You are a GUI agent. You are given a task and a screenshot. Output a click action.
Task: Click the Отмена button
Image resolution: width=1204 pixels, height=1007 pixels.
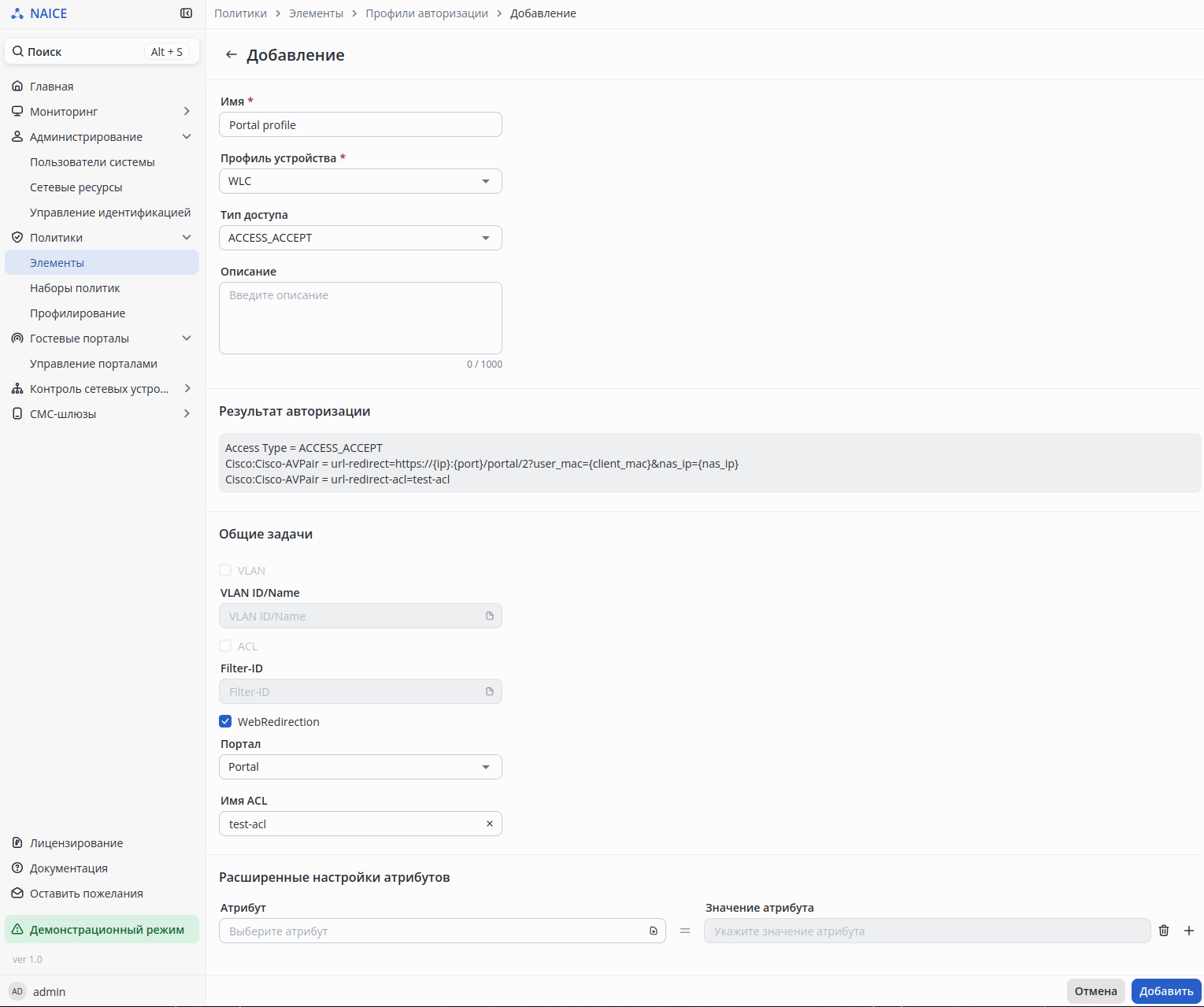click(x=1095, y=991)
